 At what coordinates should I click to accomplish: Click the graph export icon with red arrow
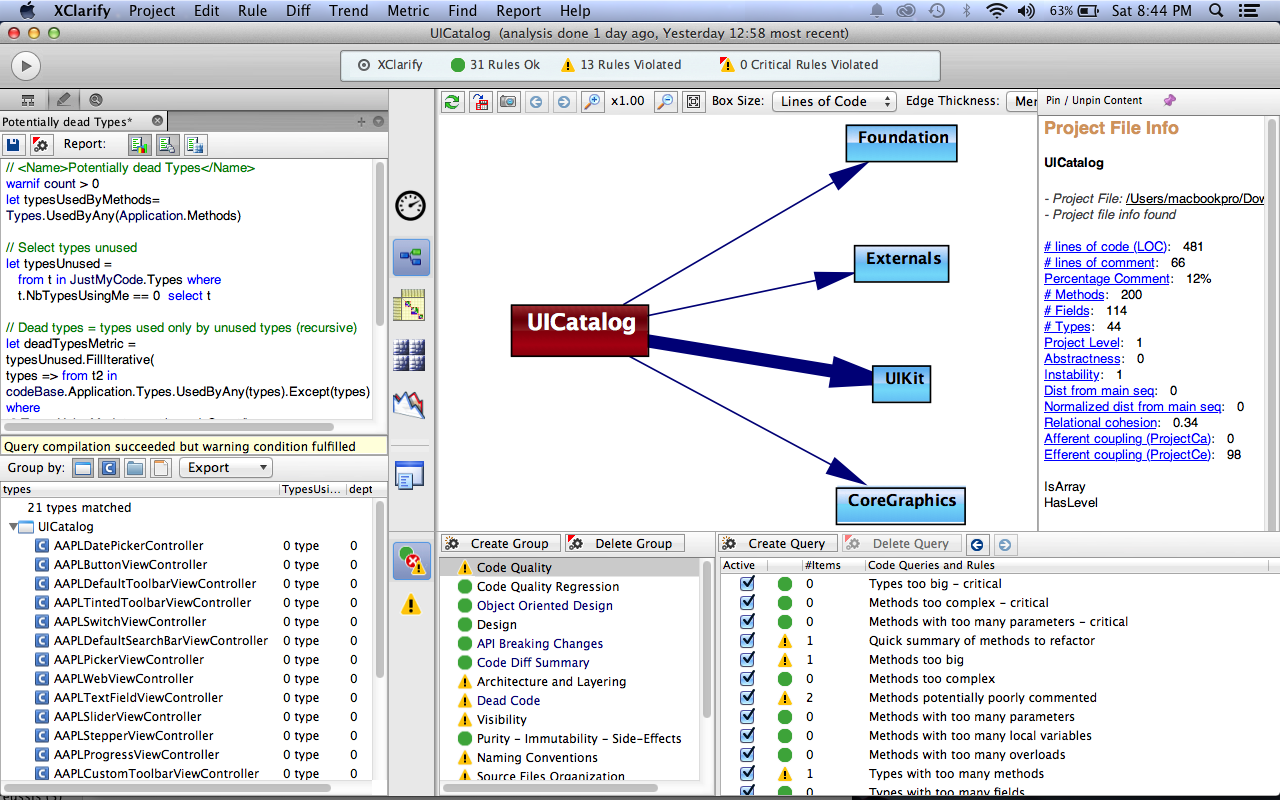click(x=481, y=101)
